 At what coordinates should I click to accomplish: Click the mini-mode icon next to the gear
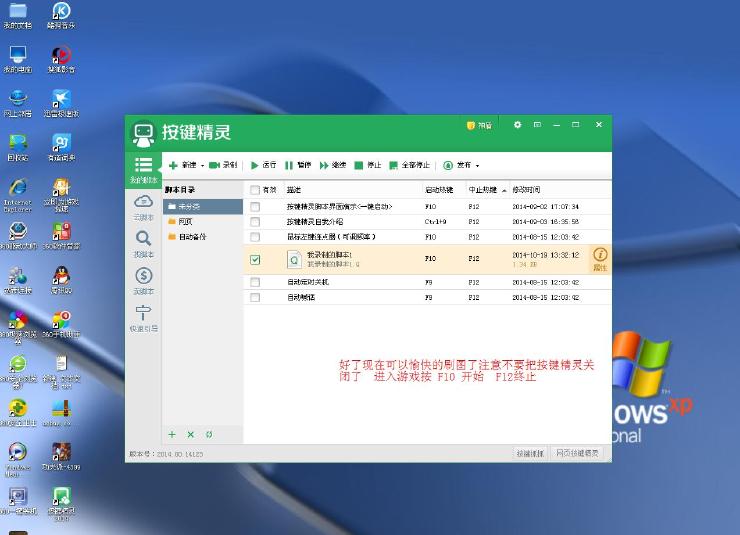(537, 125)
